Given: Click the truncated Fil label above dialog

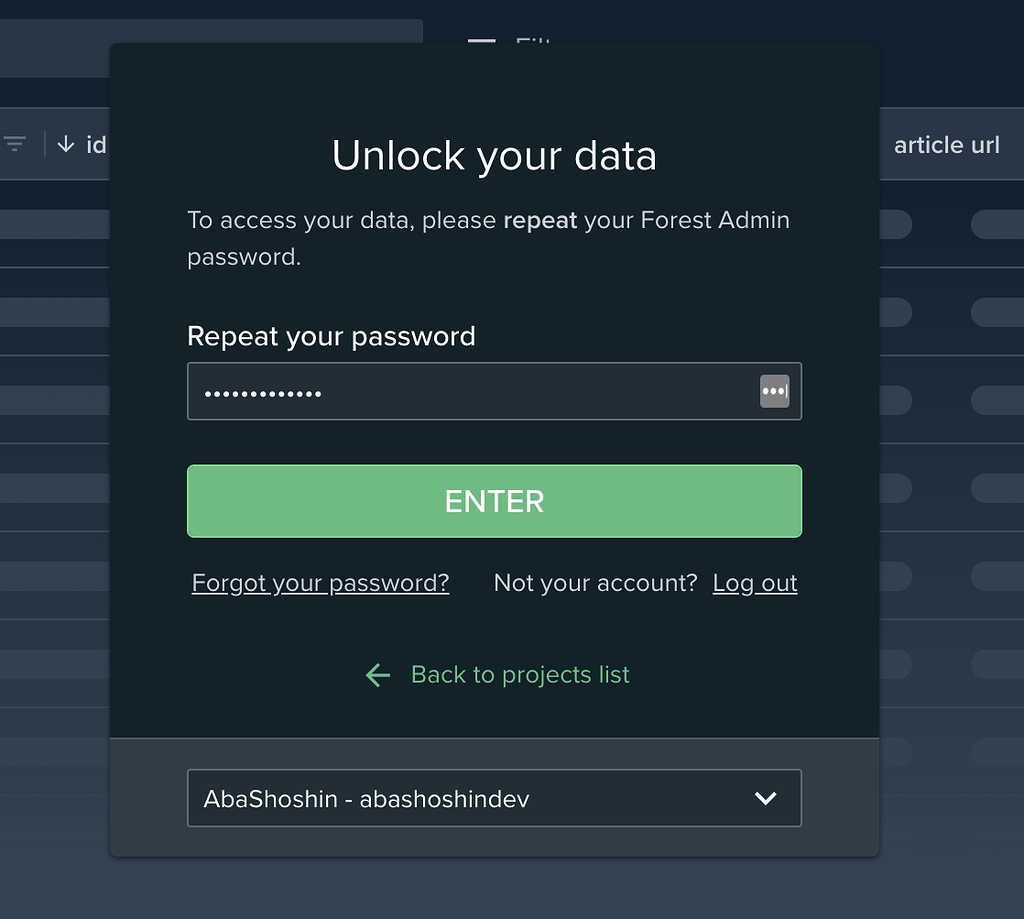Looking at the screenshot, I should tap(533, 41).
